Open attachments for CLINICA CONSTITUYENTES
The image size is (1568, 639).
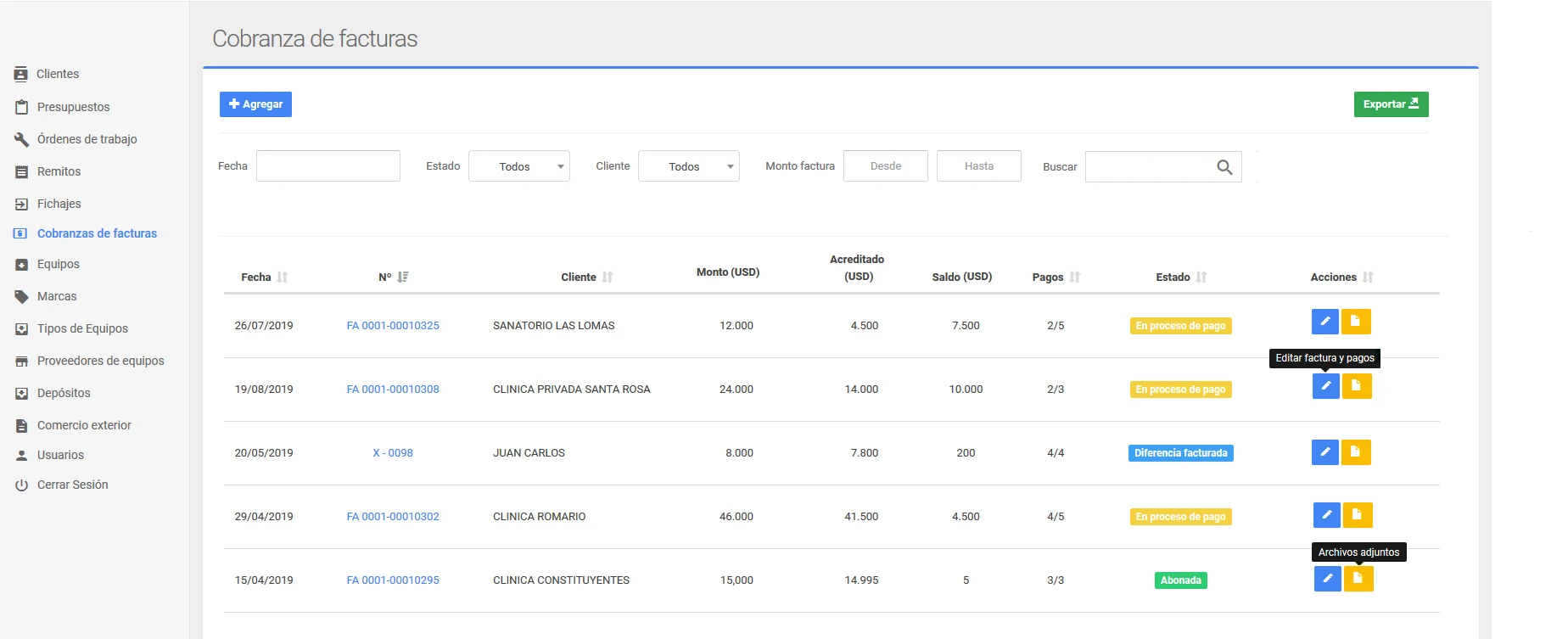[x=1358, y=579]
